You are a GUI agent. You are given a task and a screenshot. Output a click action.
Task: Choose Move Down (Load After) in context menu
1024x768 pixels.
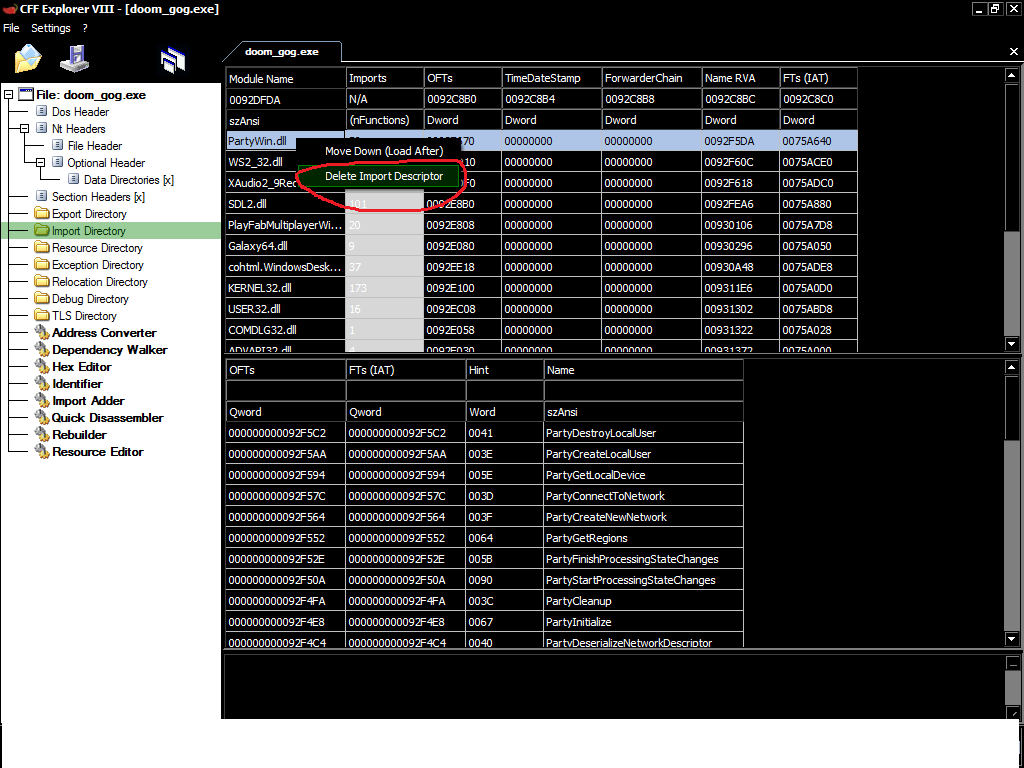(384, 151)
